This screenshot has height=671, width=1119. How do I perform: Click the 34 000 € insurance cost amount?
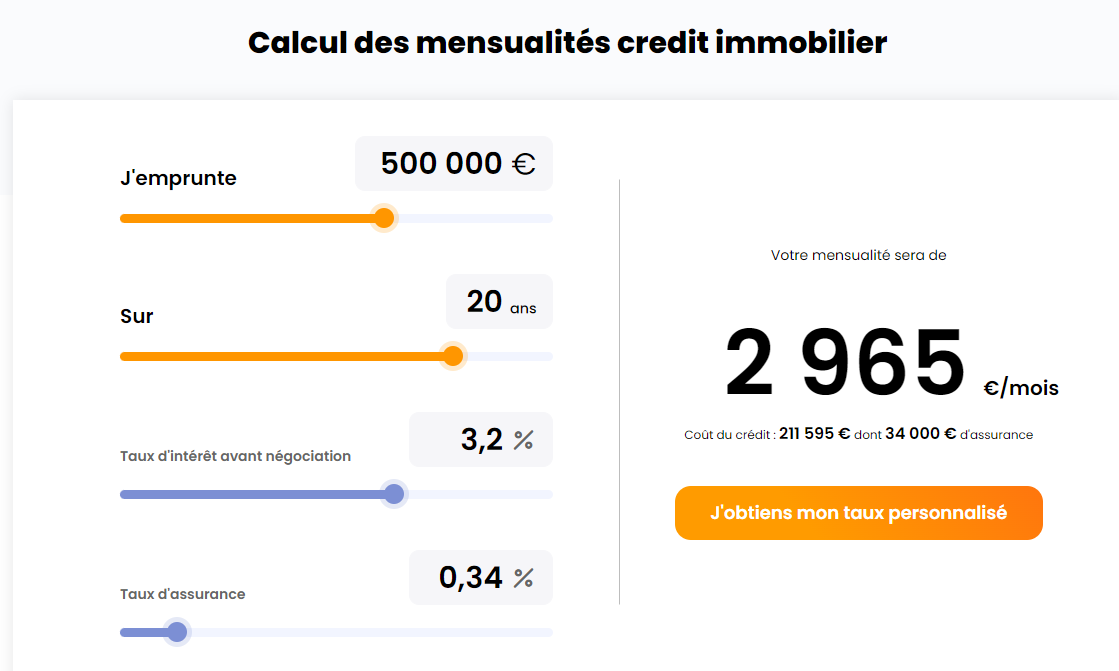coord(920,435)
